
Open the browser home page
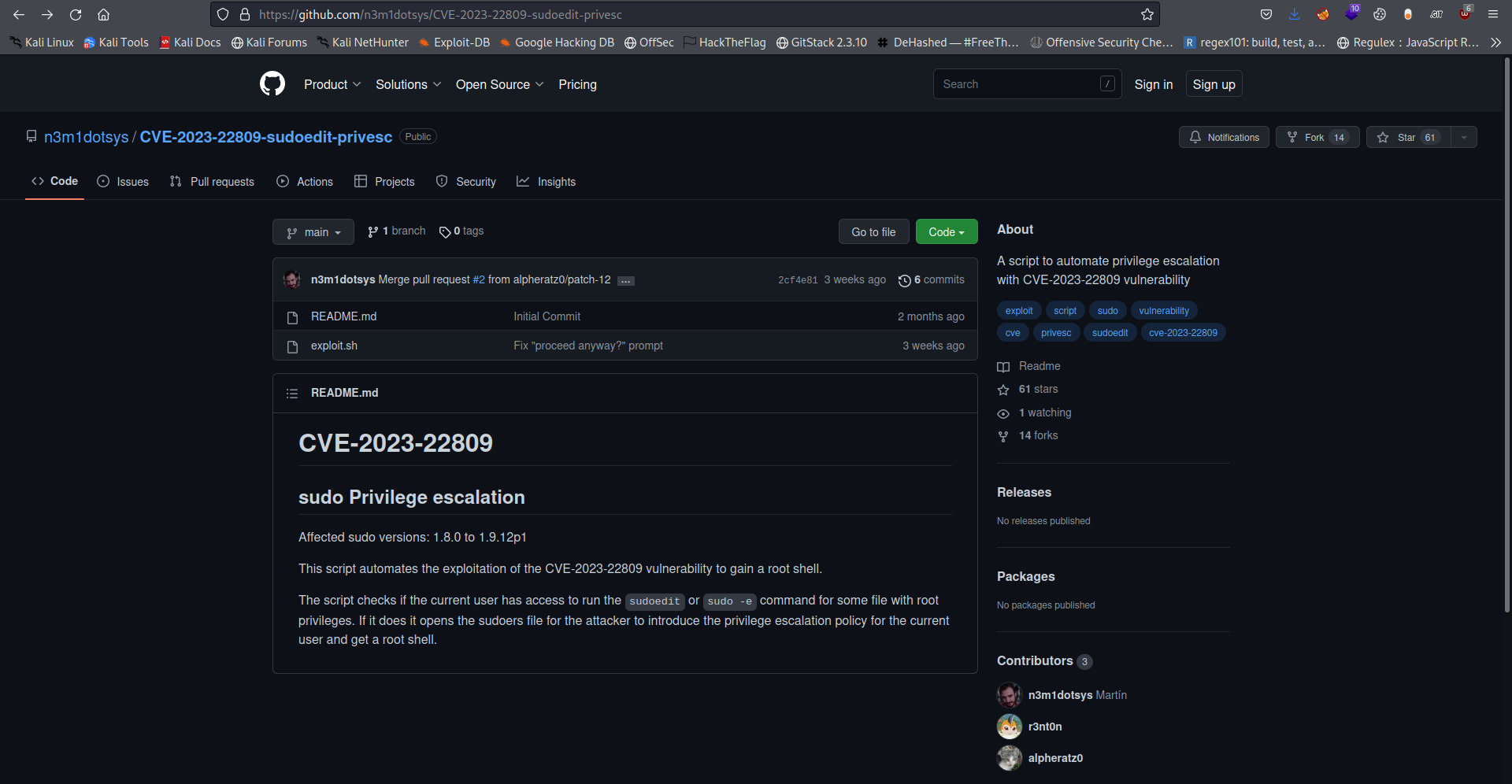click(103, 14)
